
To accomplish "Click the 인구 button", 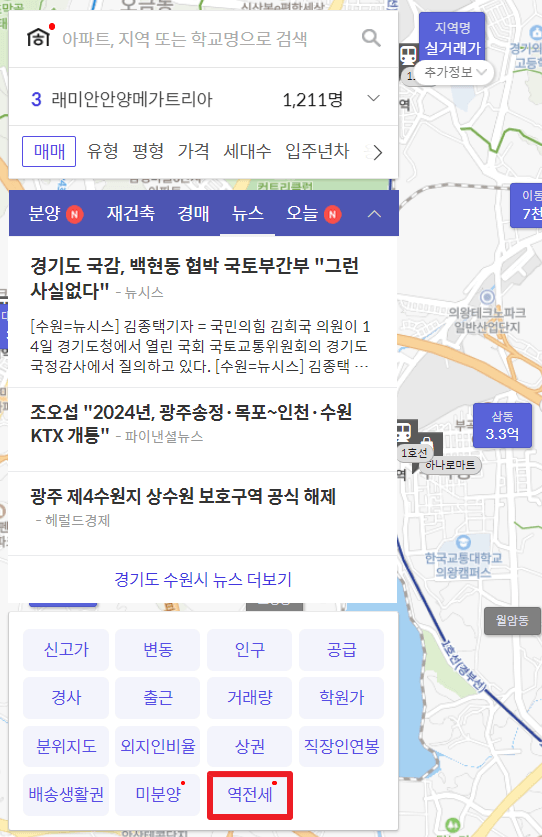I will 249,650.
